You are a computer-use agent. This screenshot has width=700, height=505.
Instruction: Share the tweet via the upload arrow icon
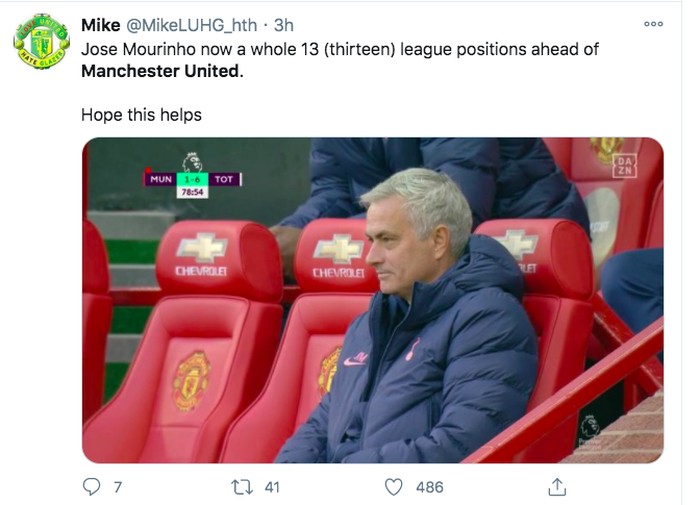click(558, 487)
